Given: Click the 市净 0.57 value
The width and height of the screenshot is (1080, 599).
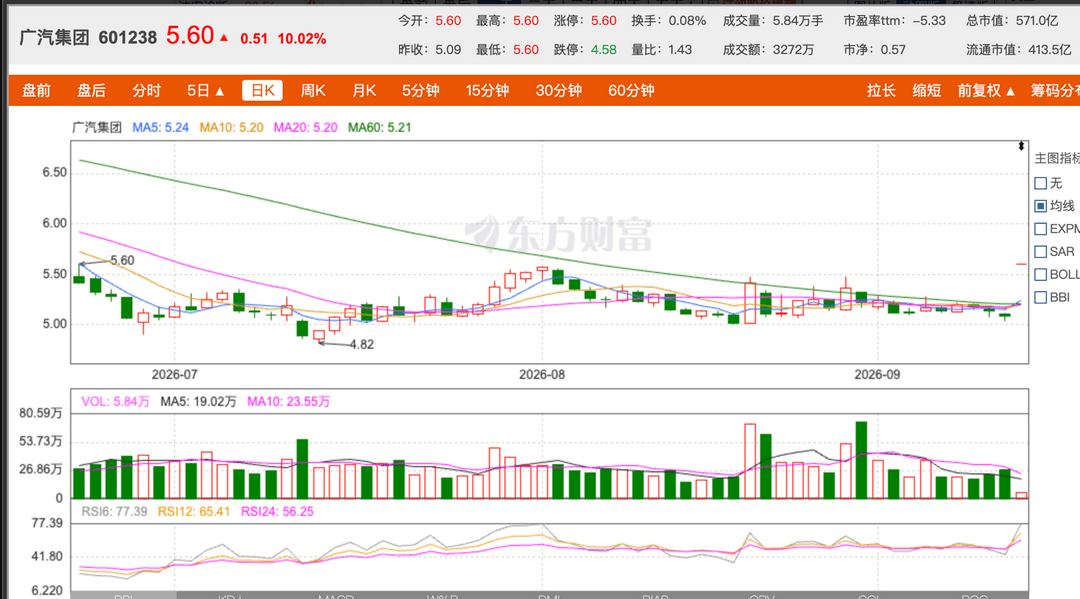Looking at the screenshot, I should pyautogui.click(x=893, y=50).
